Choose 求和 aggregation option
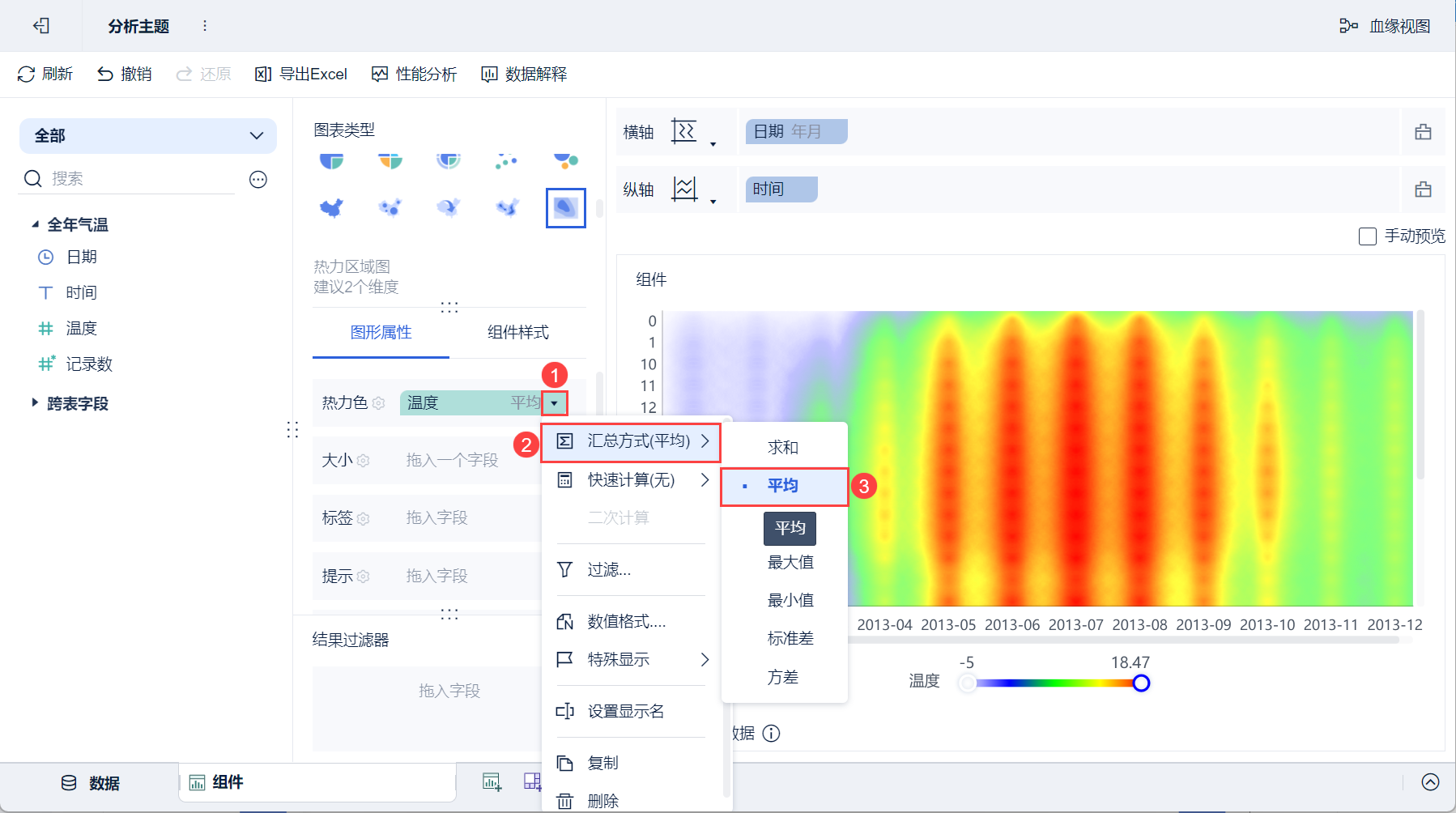The height and width of the screenshot is (813, 1456). point(784,447)
